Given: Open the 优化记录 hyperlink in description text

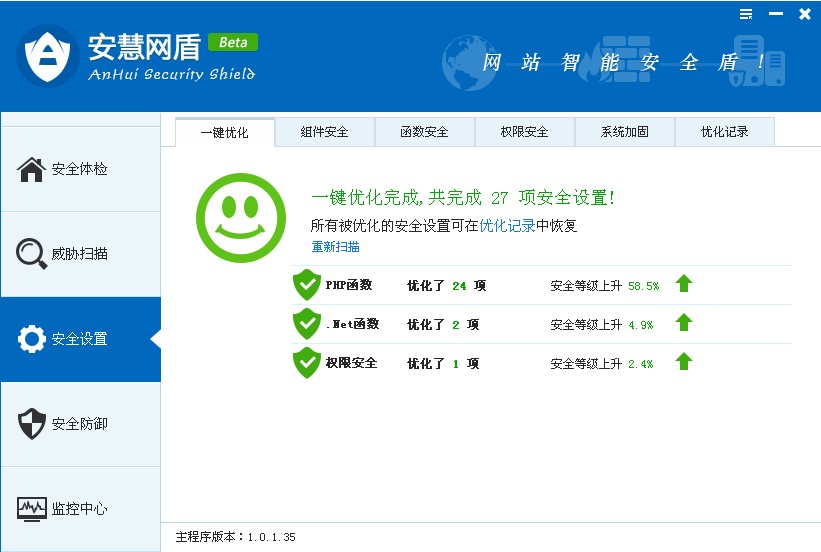Looking at the screenshot, I should 507,226.
